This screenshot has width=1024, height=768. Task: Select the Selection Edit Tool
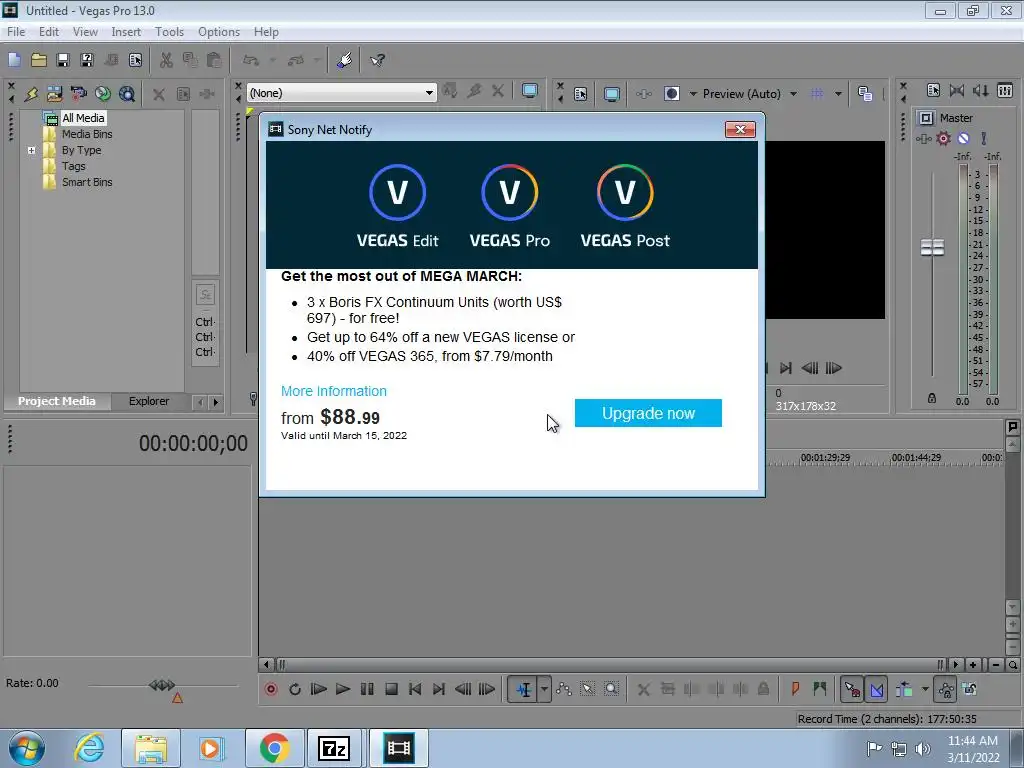point(588,689)
